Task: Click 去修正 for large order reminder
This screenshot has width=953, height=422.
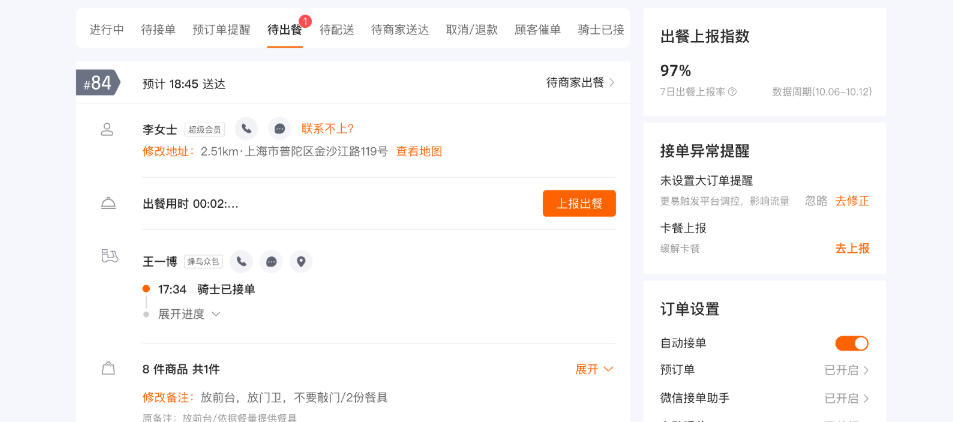Action: click(x=852, y=201)
